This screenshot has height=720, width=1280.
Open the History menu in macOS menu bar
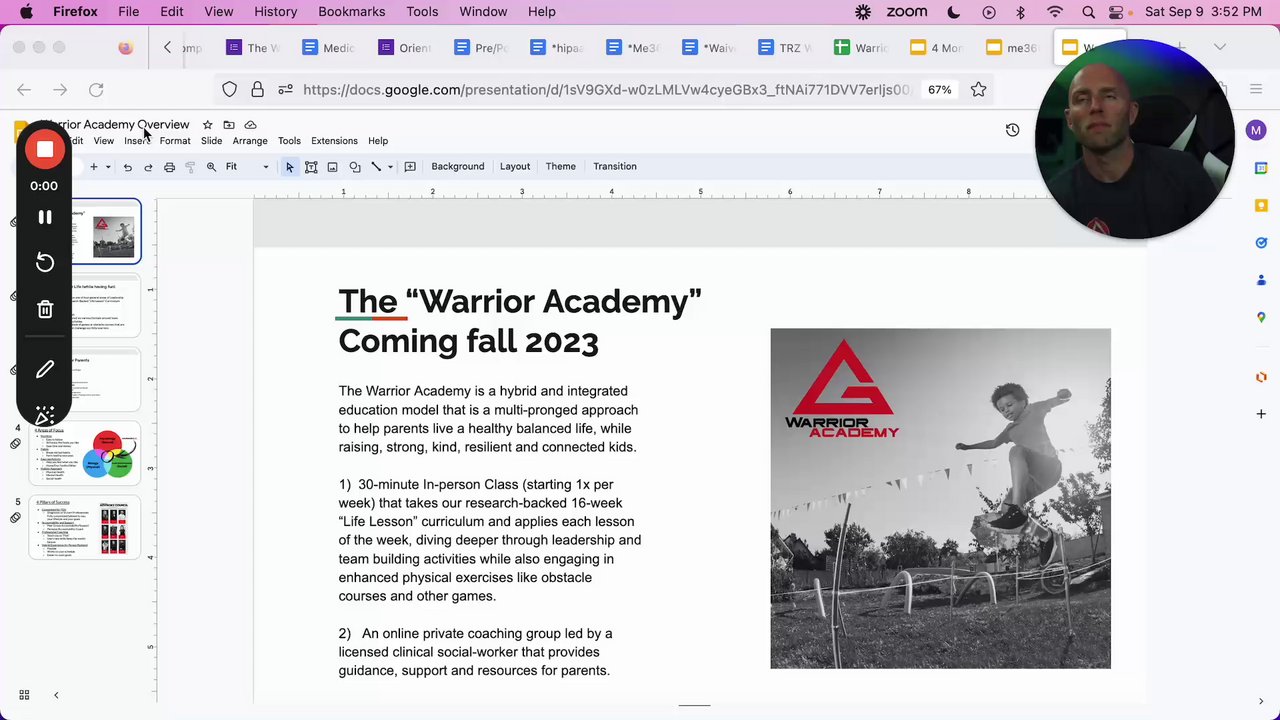pyautogui.click(x=275, y=12)
